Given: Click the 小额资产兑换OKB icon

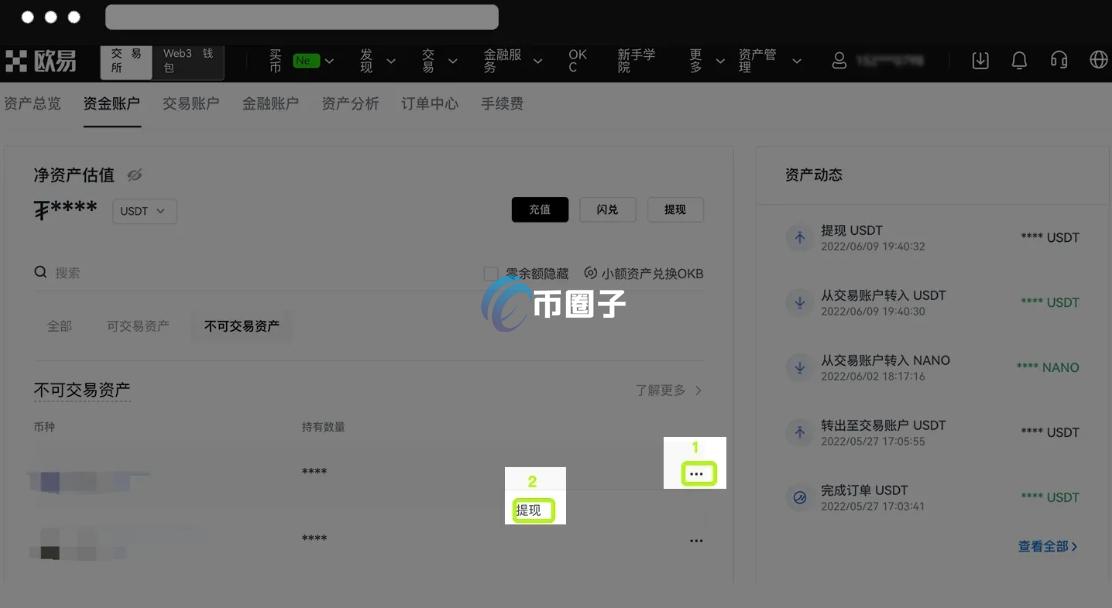Looking at the screenshot, I should point(593,273).
